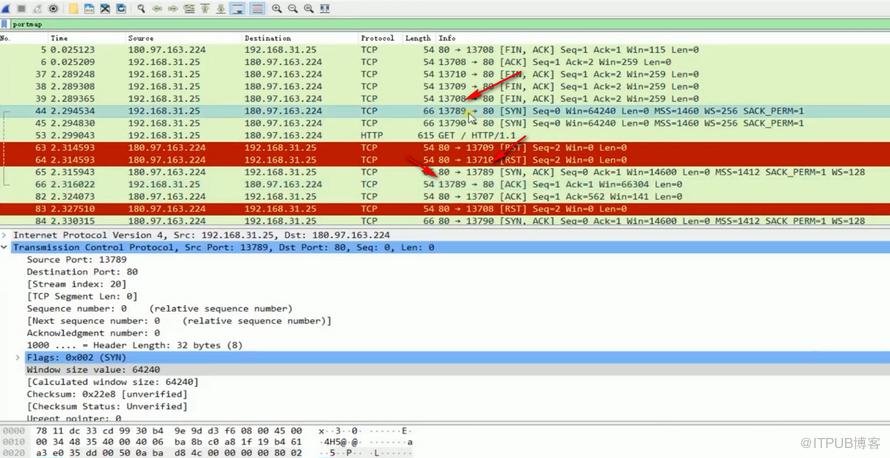Screen dimensions: 890x458
Task: Open a capture file with folder icon
Action: pyautogui.click(x=73, y=9)
